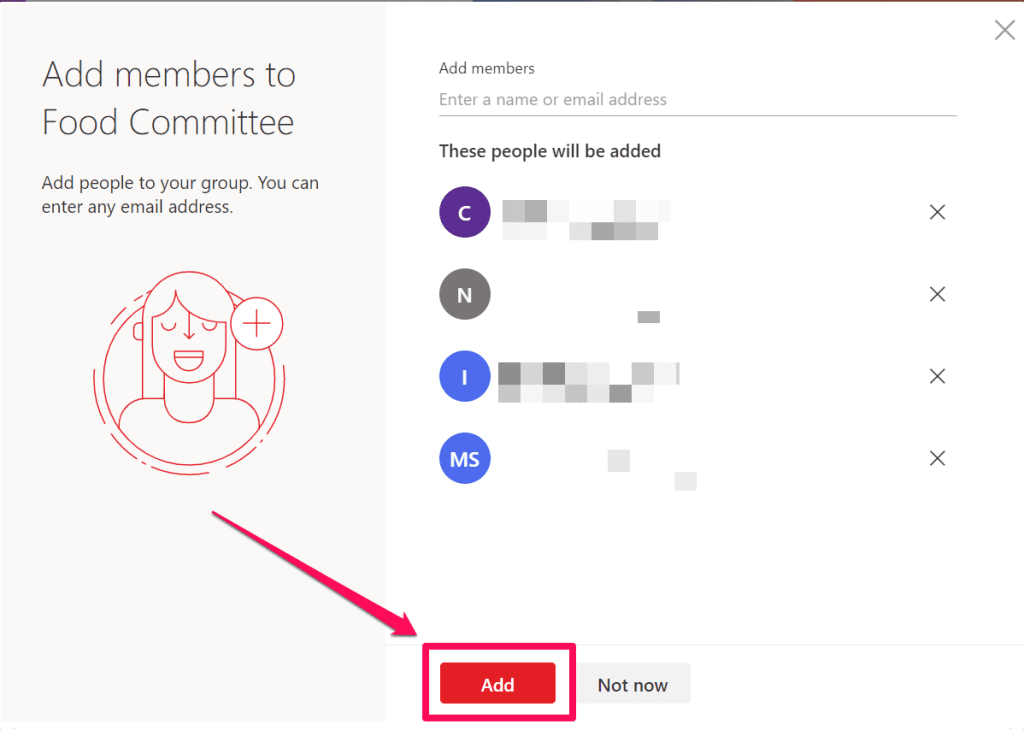Remove member N from the list

click(937, 294)
